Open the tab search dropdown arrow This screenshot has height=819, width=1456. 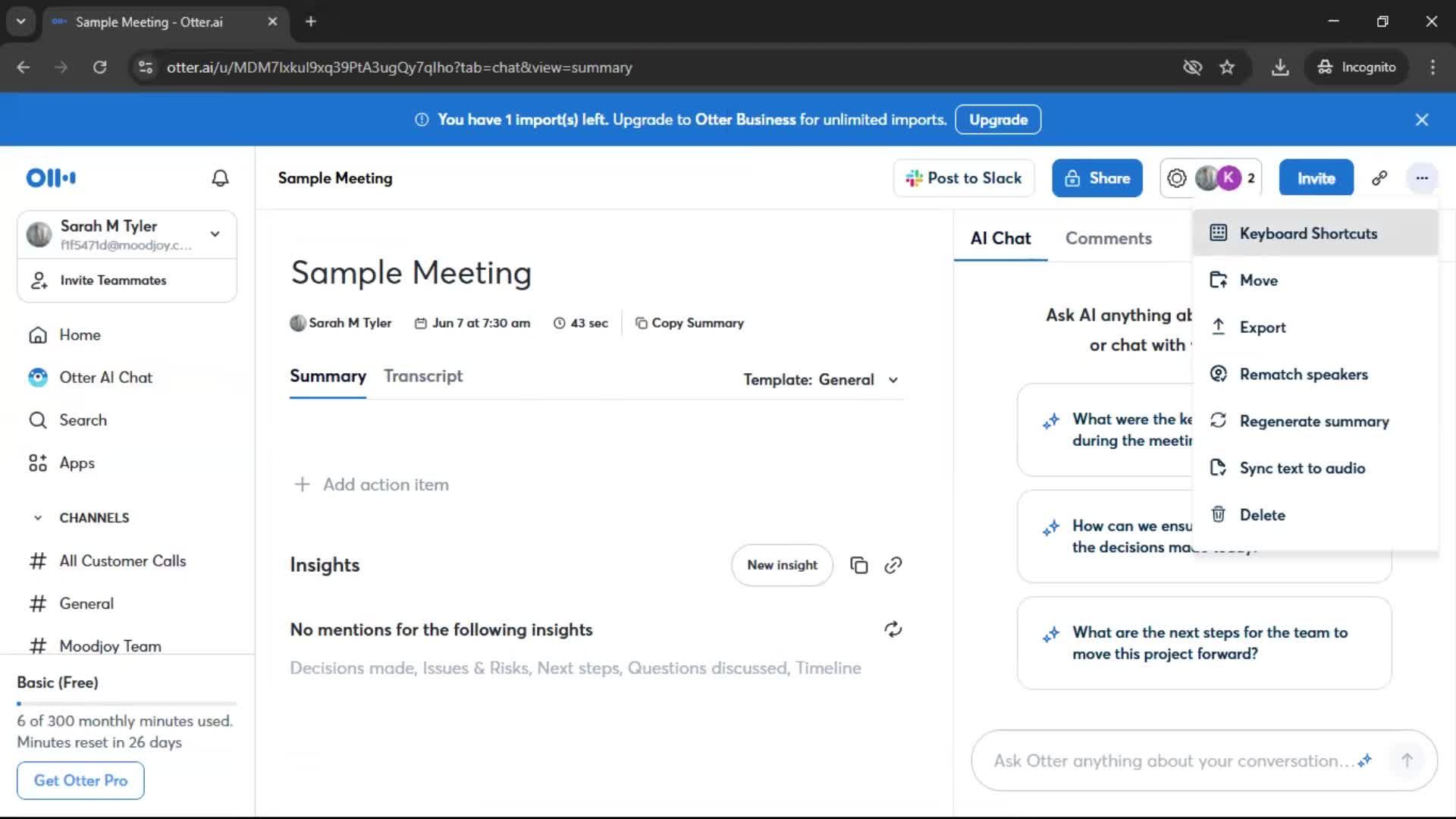point(20,22)
